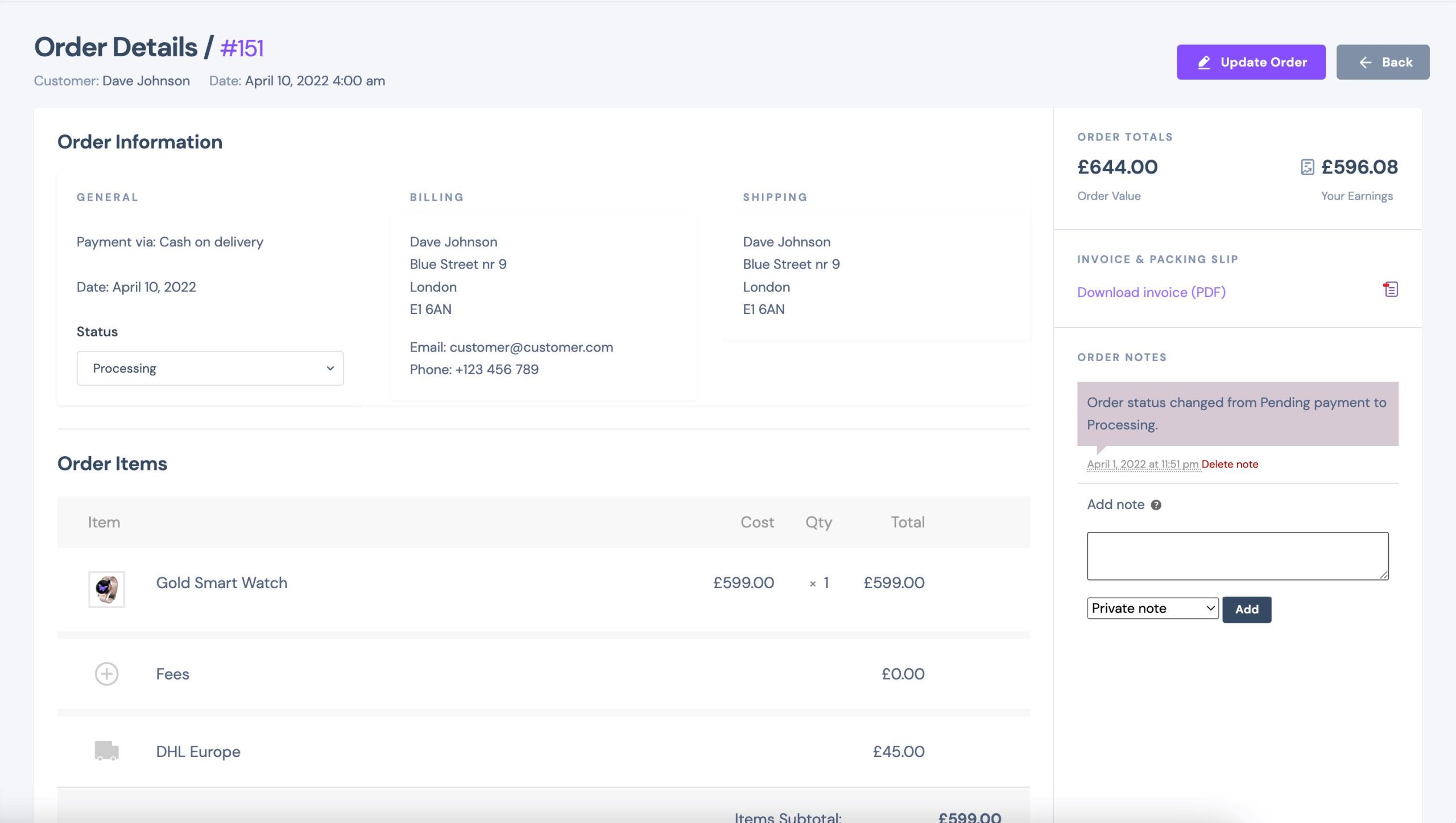Image resolution: width=1456 pixels, height=823 pixels.
Task: Click the Update Order button
Action: [x=1251, y=62]
